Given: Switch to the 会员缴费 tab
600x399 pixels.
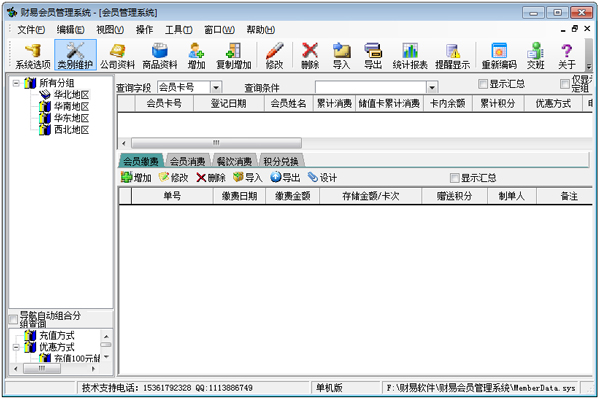Looking at the screenshot, I should (x=140, y=161).
